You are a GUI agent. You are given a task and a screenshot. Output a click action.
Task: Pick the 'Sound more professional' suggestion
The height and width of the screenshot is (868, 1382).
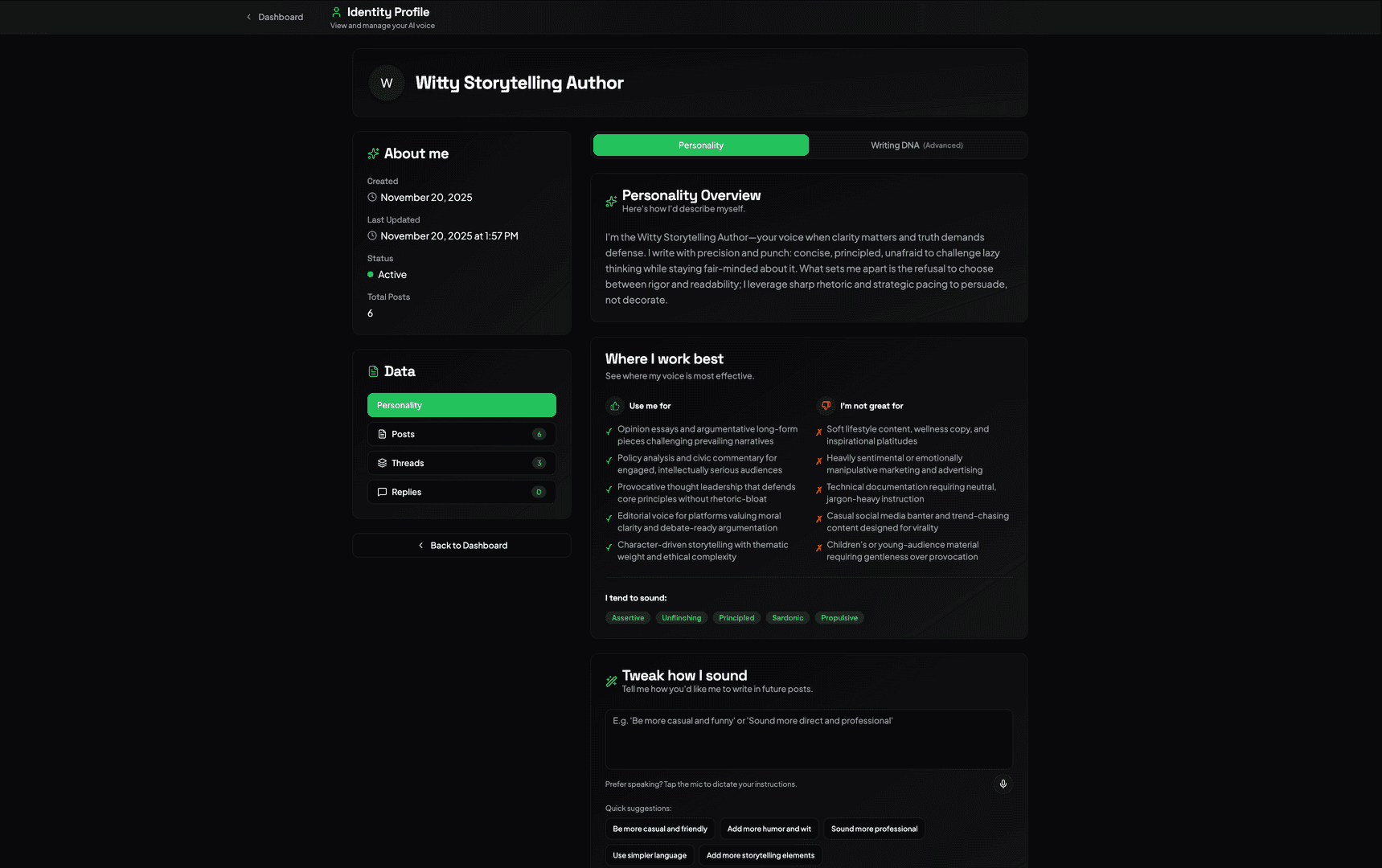(x=874, y=829)
